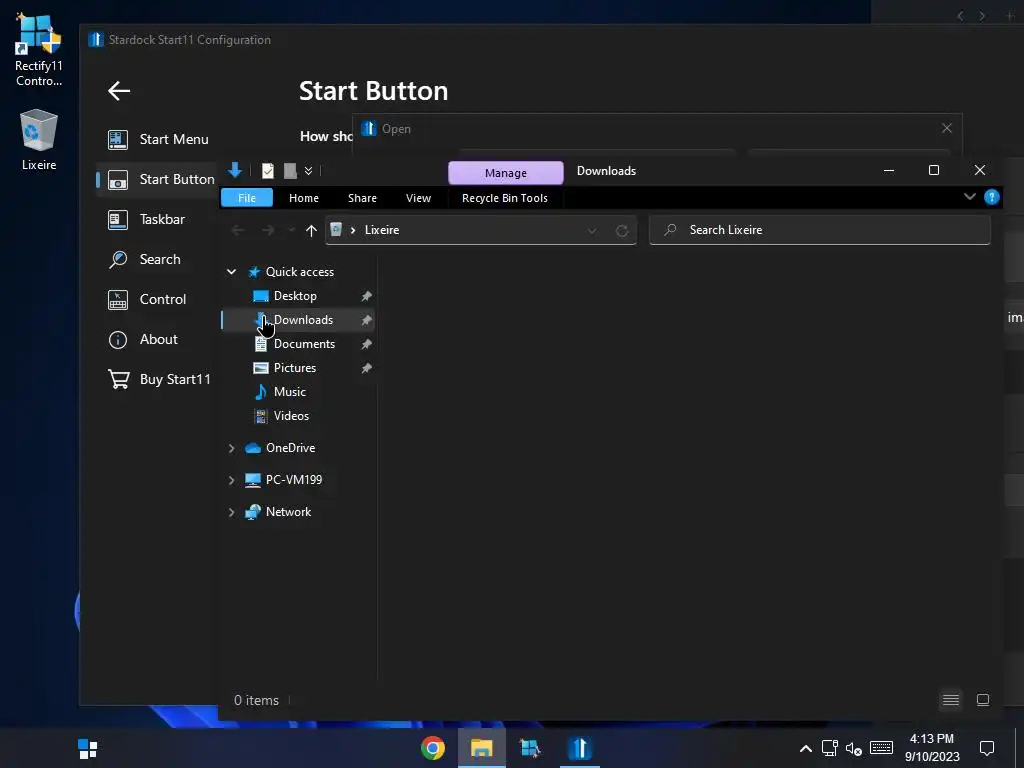The width and height of the screenshot is (1024, 768).
Task: Select PC-VM199 in navigation pane
Action: click(x=294, y=480)
